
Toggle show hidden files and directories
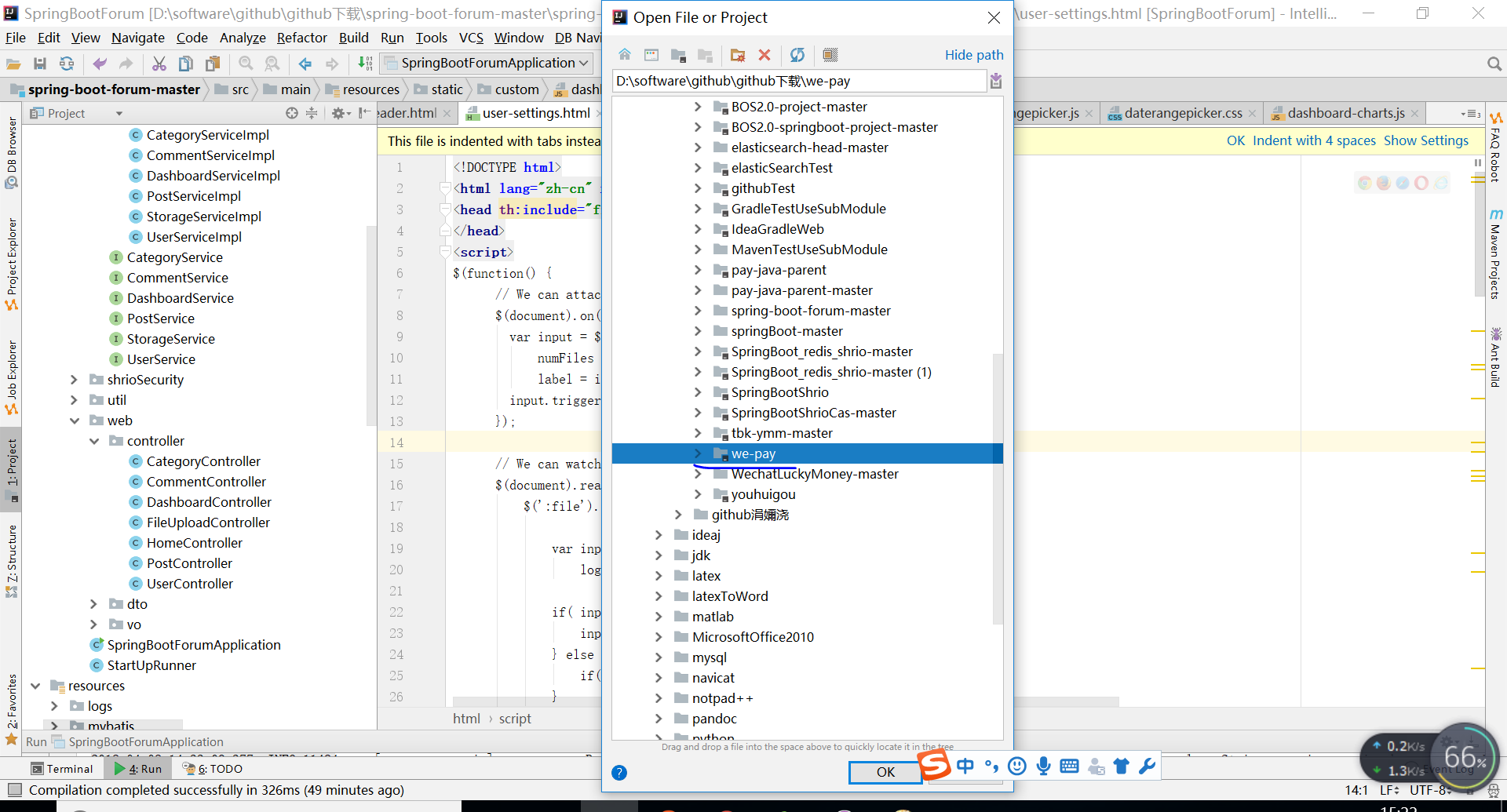tap(830, 55)
